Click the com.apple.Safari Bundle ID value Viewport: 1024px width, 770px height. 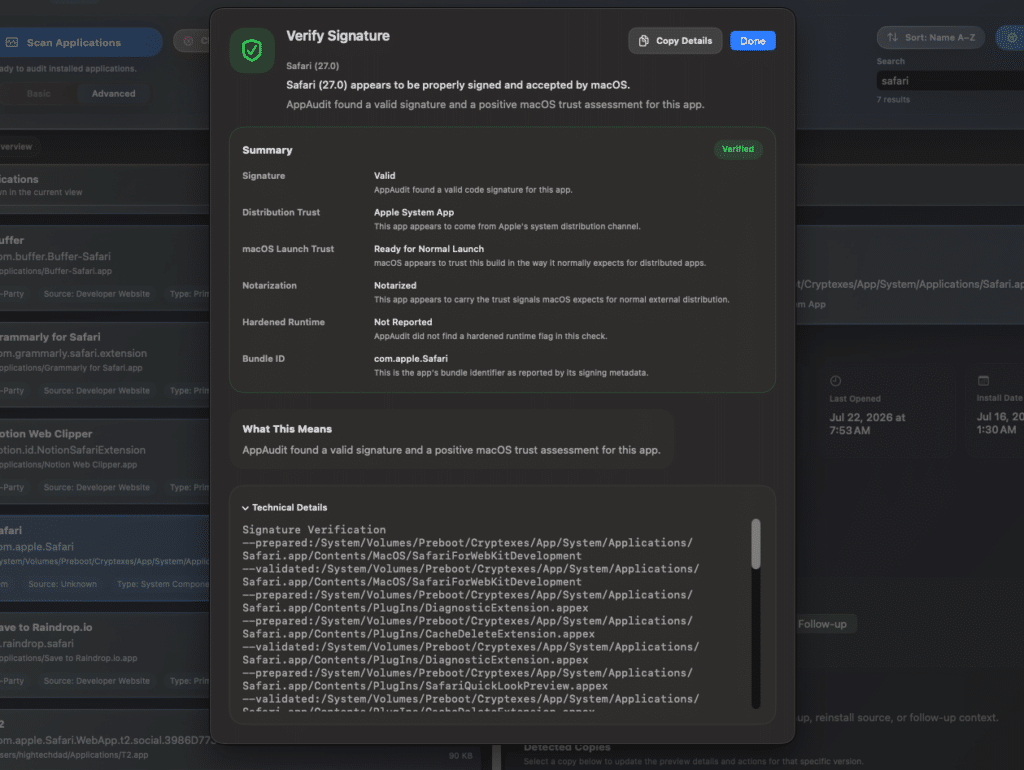pyautogui.click(x=410, y=359)
